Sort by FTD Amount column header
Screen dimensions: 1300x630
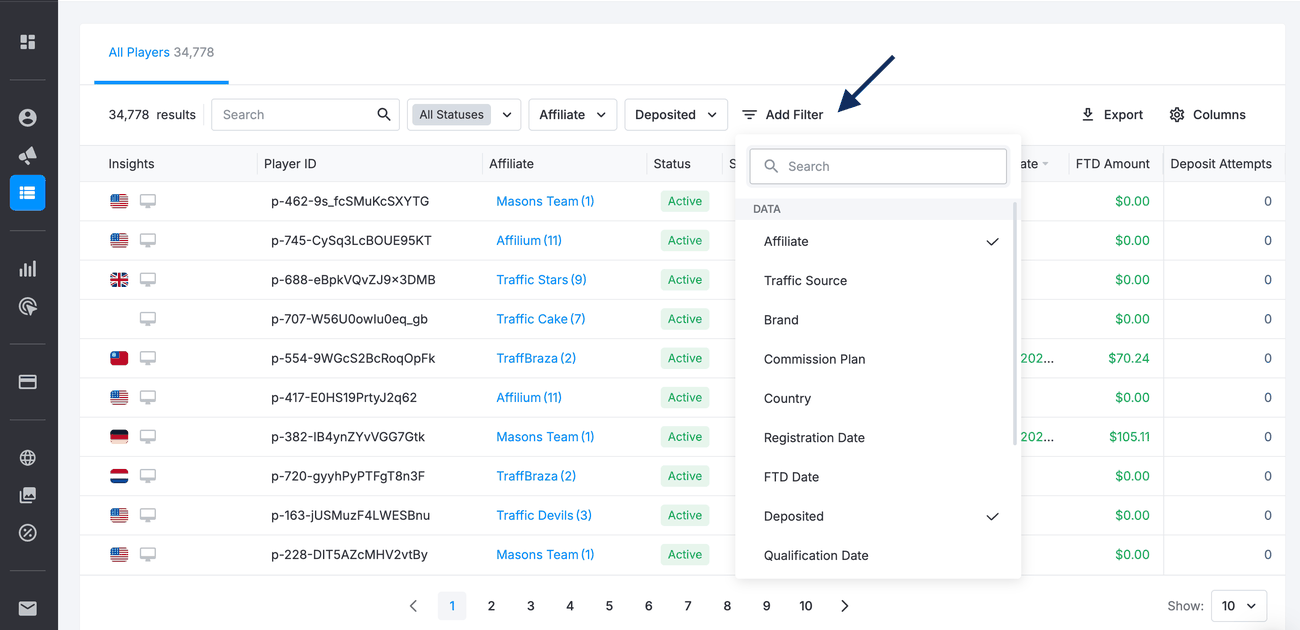click(1113, 164)
